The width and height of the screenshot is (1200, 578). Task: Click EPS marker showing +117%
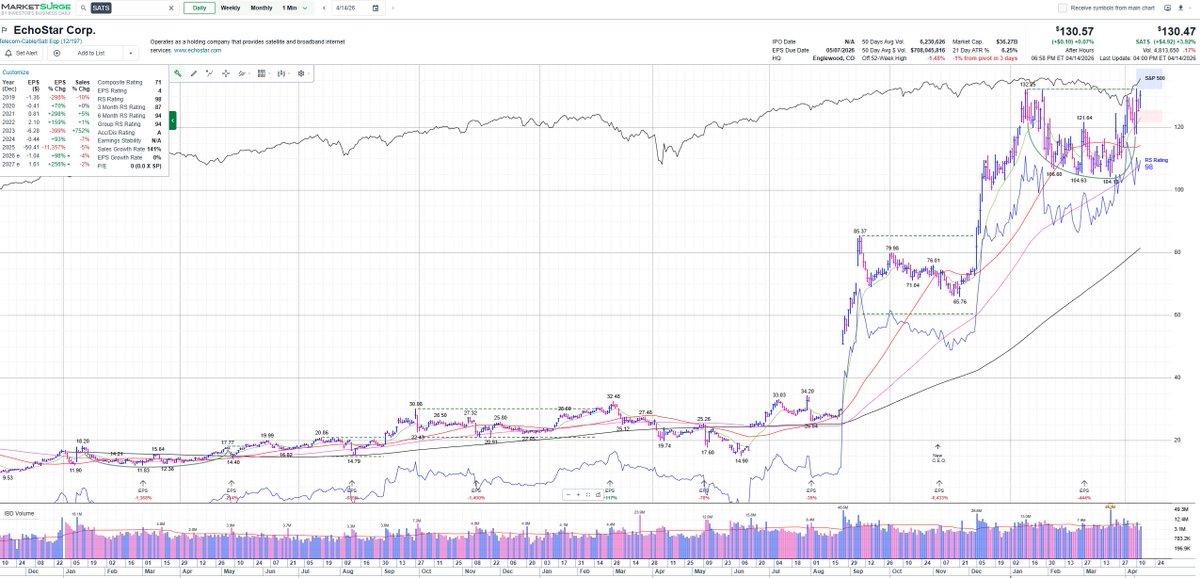coord(609,491)
